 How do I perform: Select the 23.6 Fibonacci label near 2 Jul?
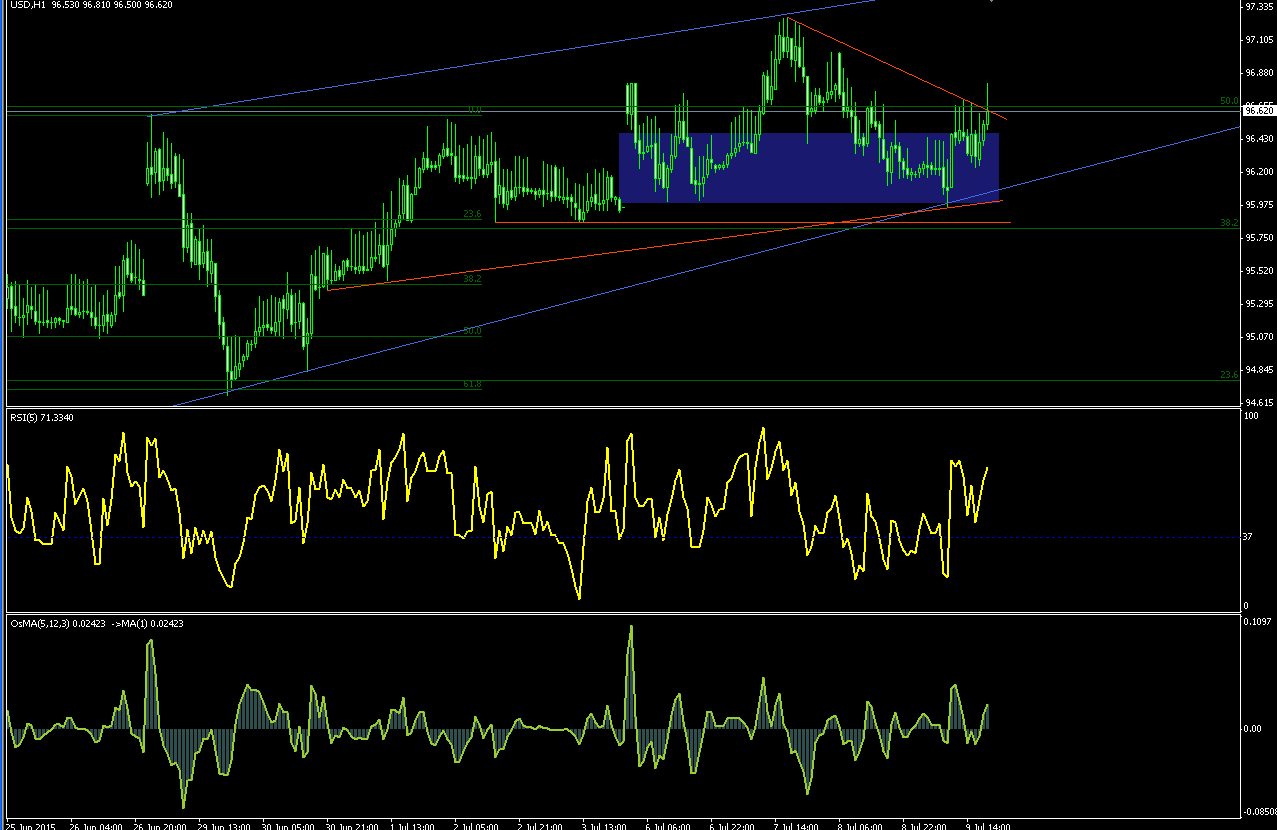(472, 214)
